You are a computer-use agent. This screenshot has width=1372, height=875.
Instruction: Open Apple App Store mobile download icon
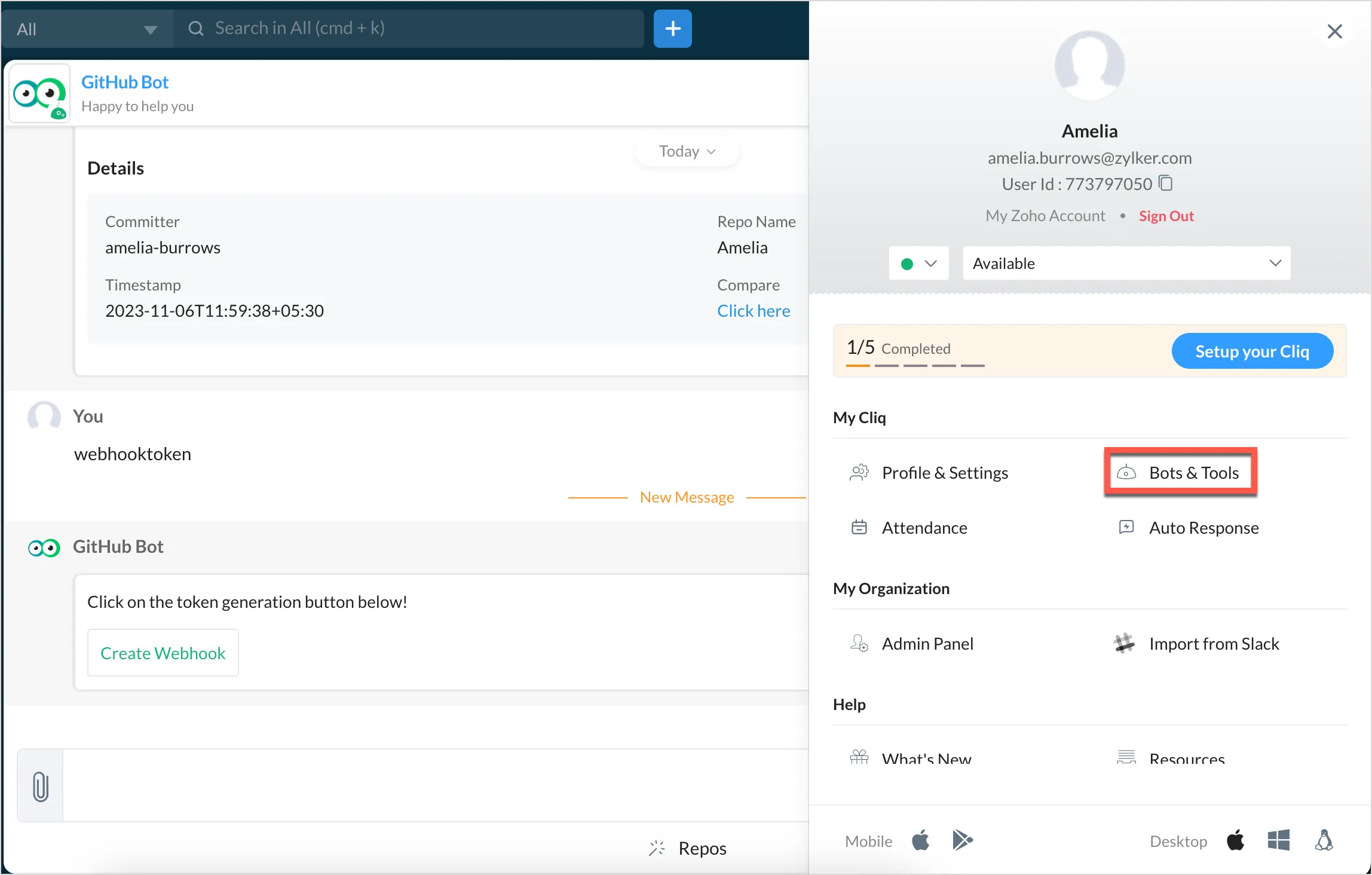click(x=921, y=840)
